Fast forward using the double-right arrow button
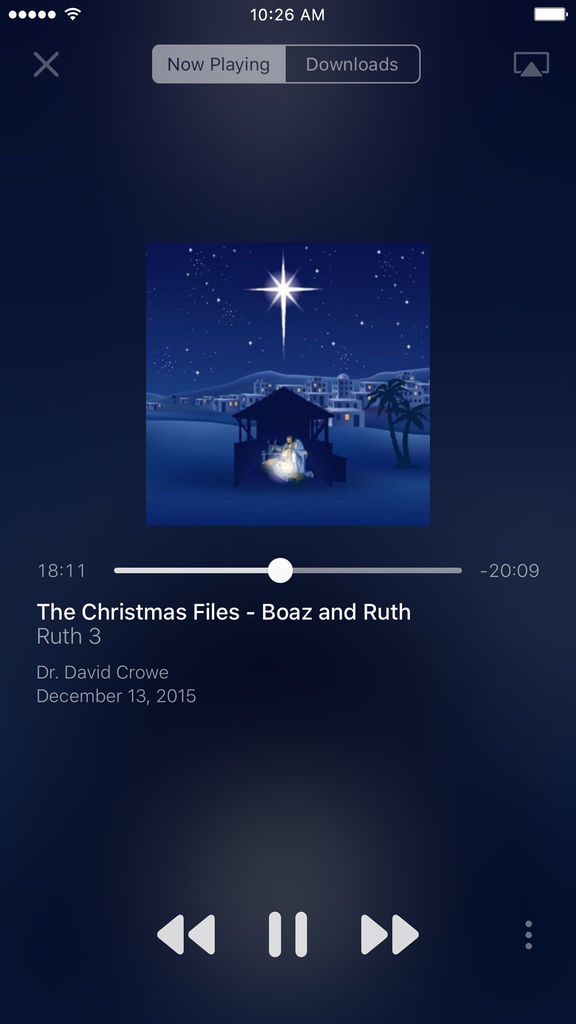576x1024 pixels. tap(390, 935)
